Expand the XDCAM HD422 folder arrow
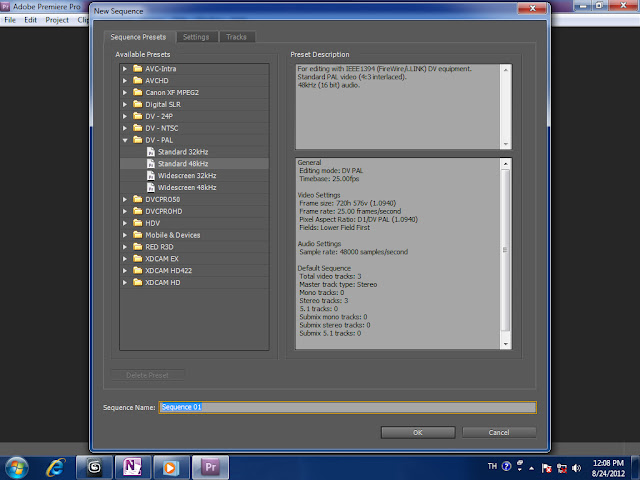 [x=125, y=271]
